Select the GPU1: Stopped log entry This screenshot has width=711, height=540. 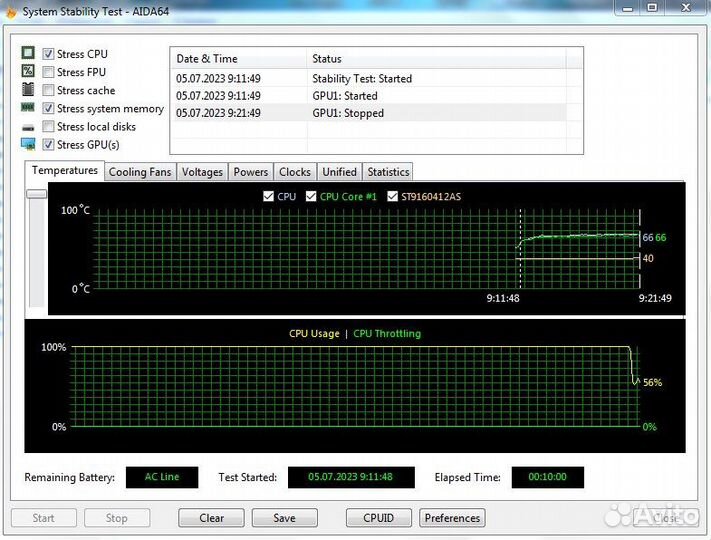click(347, 113)
